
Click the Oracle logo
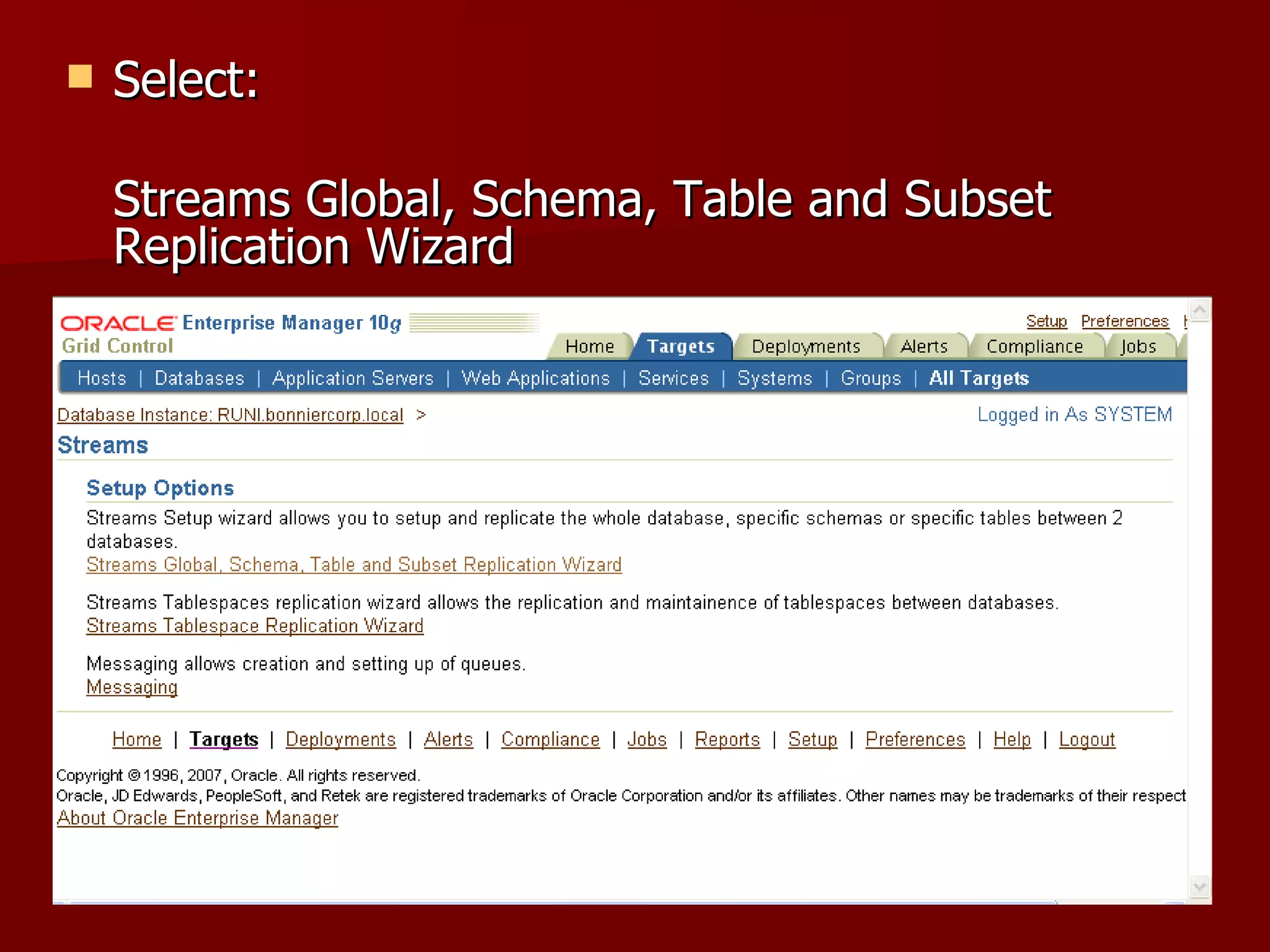pos(118,323)
